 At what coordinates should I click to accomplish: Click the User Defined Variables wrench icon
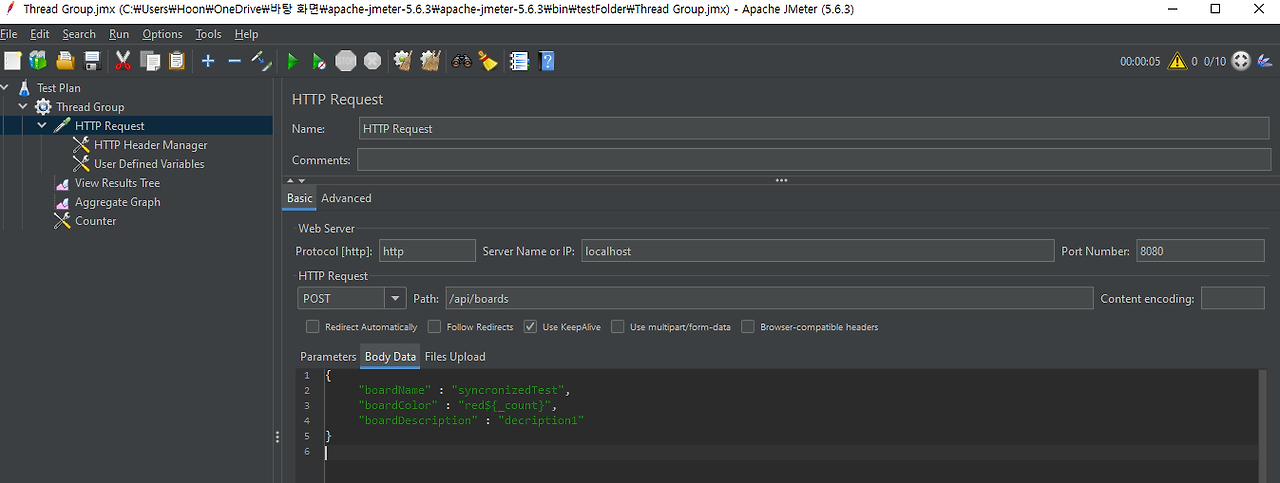click(81, 164)
